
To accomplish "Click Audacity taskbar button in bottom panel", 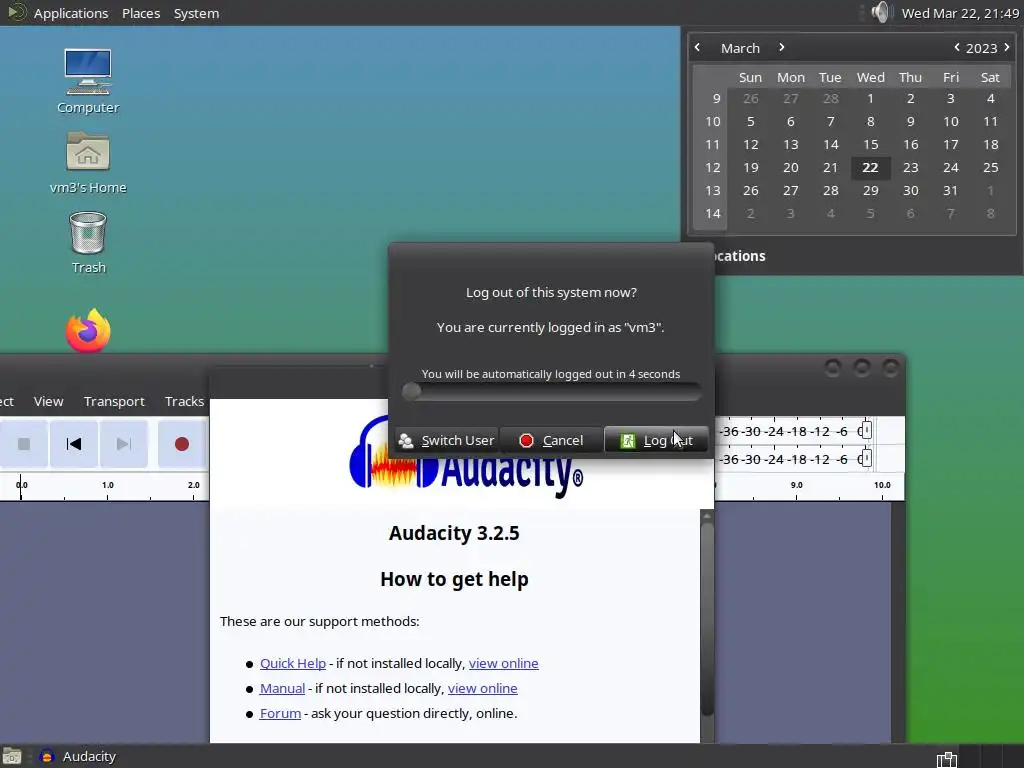I will point(78,756).
